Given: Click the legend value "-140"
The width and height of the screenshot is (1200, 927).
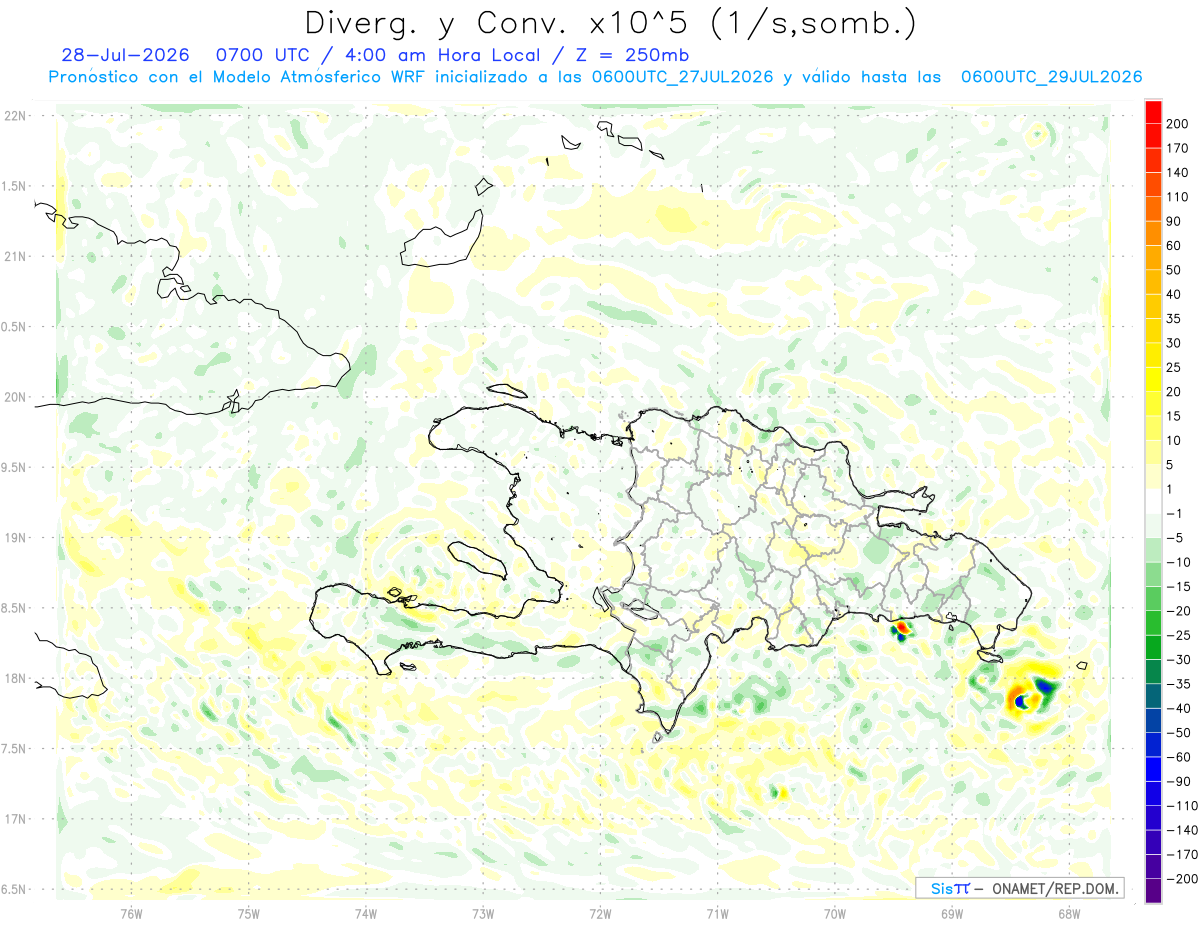Looking at the screenshot, I should (1181, 831).
